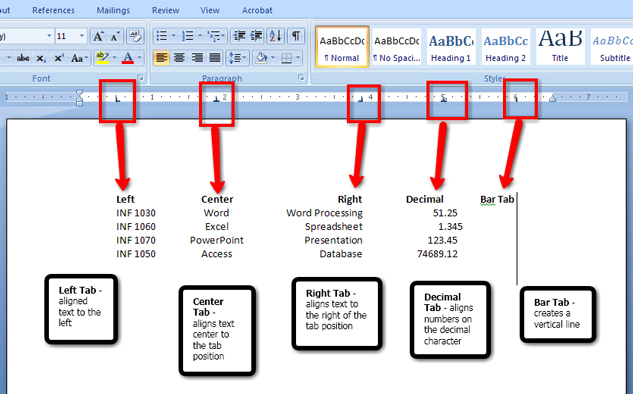Toggle strikethrough formatting
This screenshot has height=394, width=633.
[23, 59]
